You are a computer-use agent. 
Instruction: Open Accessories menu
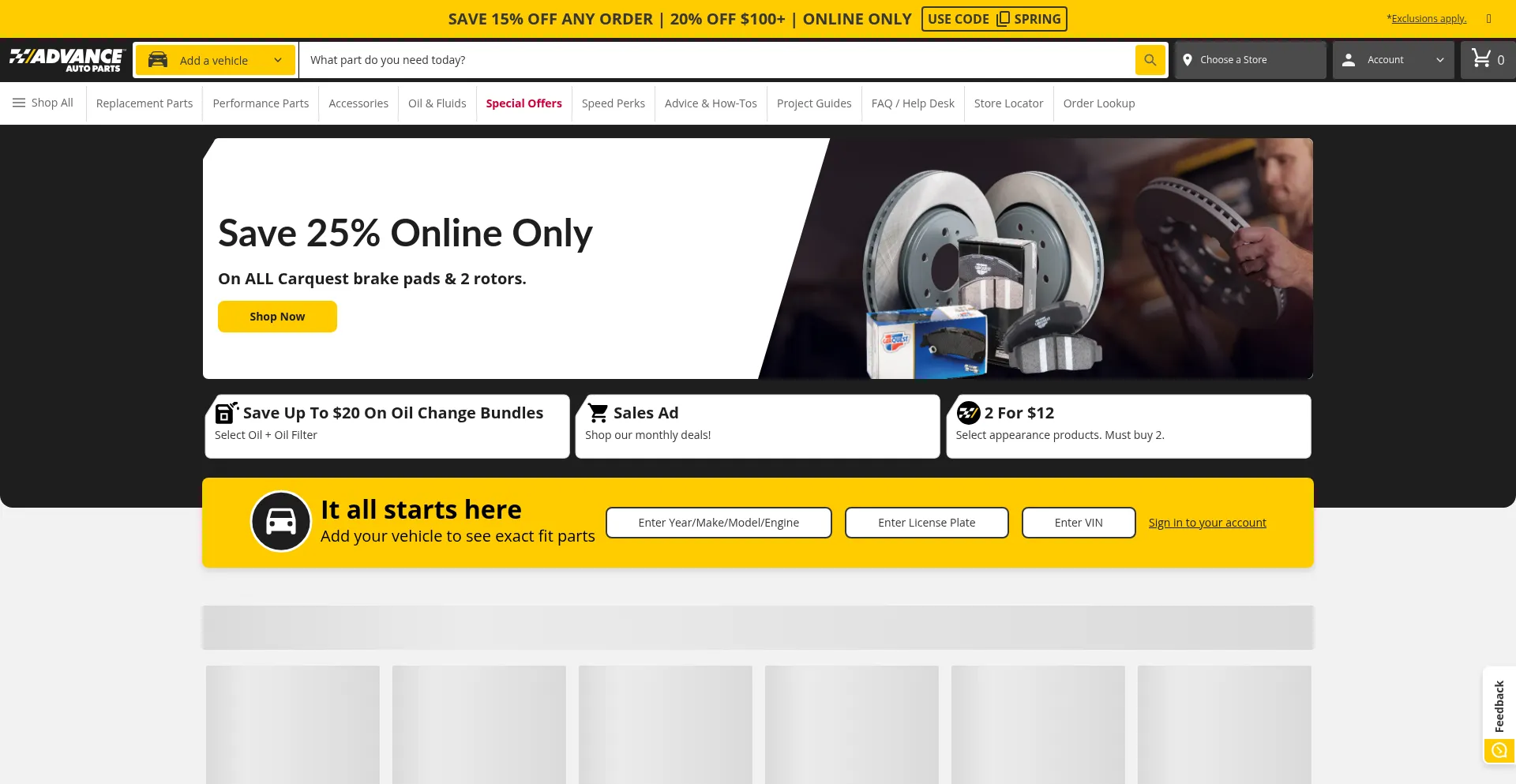pyautogui.click(x=358, y=103)
